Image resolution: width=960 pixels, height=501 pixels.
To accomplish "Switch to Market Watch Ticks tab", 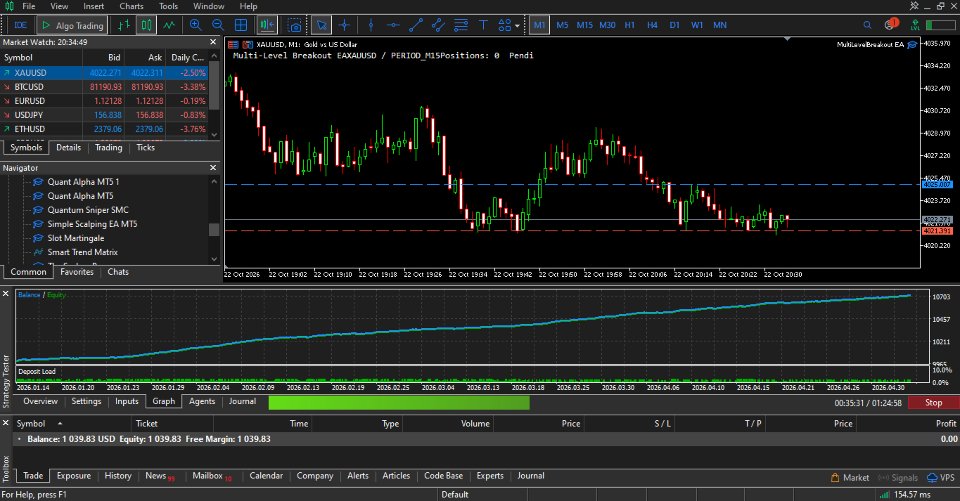I will [x=146, y=148].
